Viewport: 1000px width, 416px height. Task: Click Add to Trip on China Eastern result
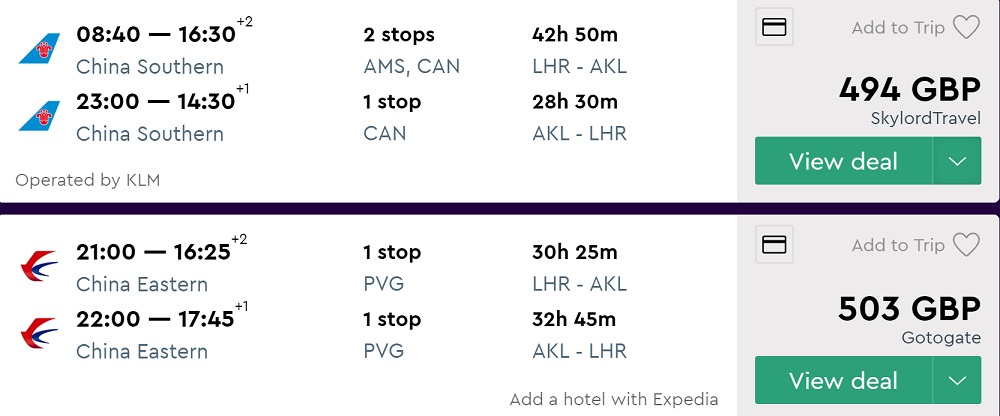pyautogui.click(x=897, y=245)
